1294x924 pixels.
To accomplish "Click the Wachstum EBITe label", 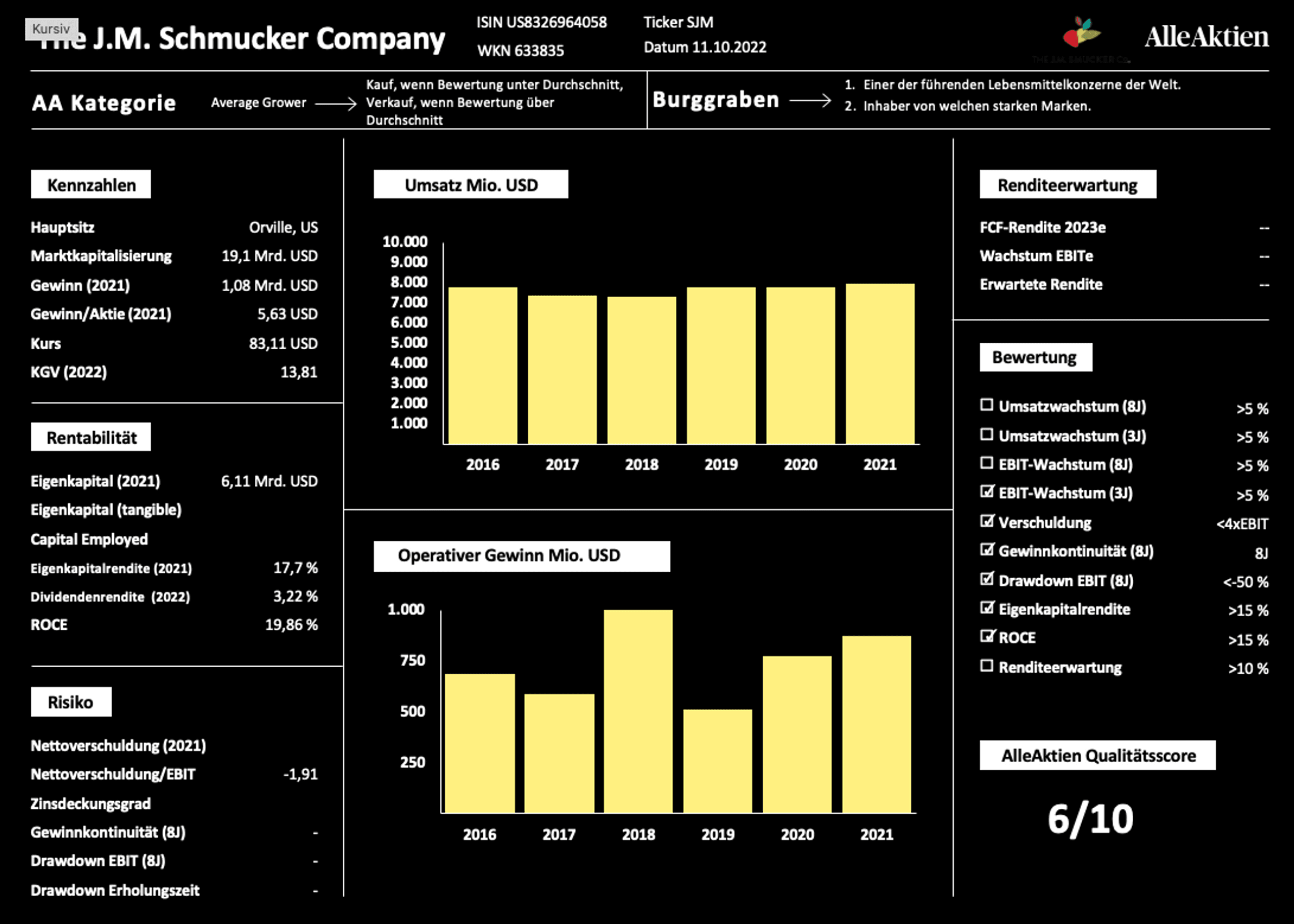I will 1036,256.
